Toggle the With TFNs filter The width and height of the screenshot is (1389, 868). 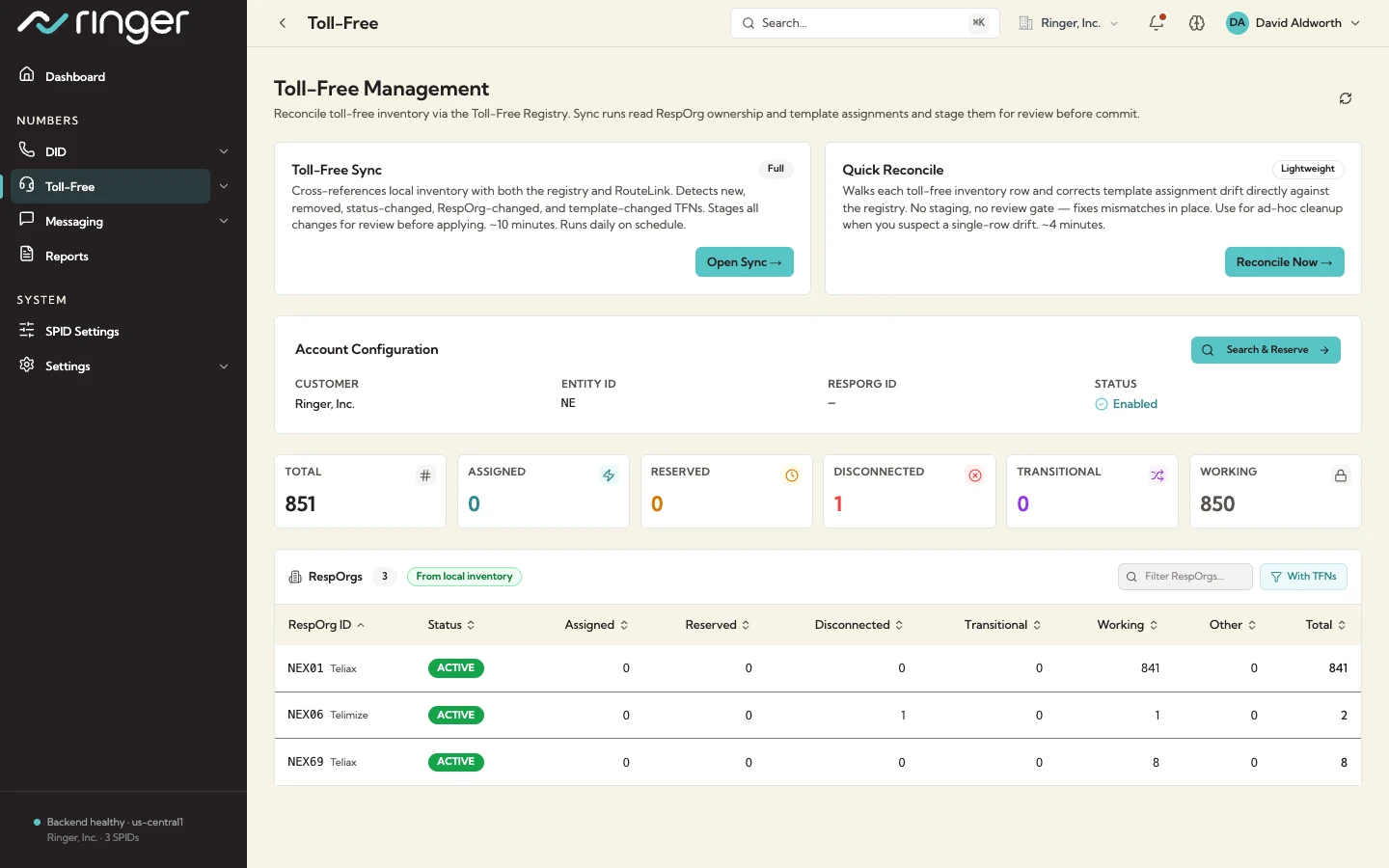[1303, 577]
